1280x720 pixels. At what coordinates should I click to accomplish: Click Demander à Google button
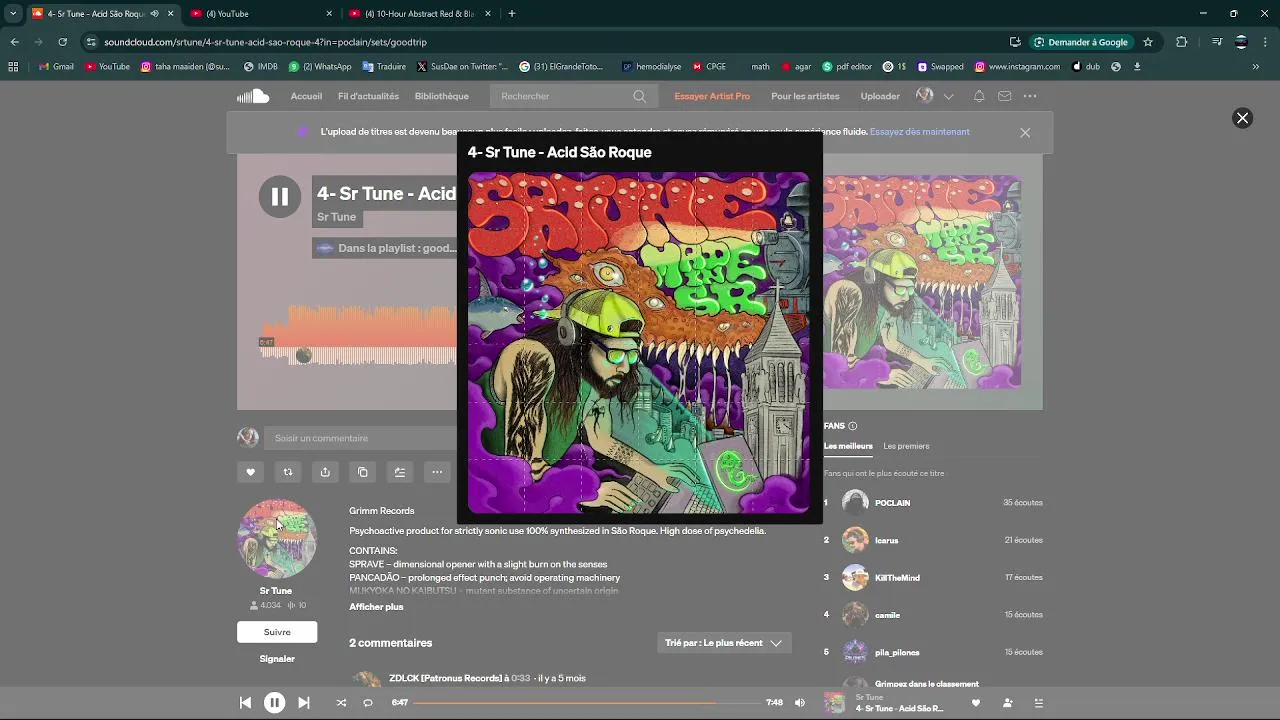(x=1081, y=42)
